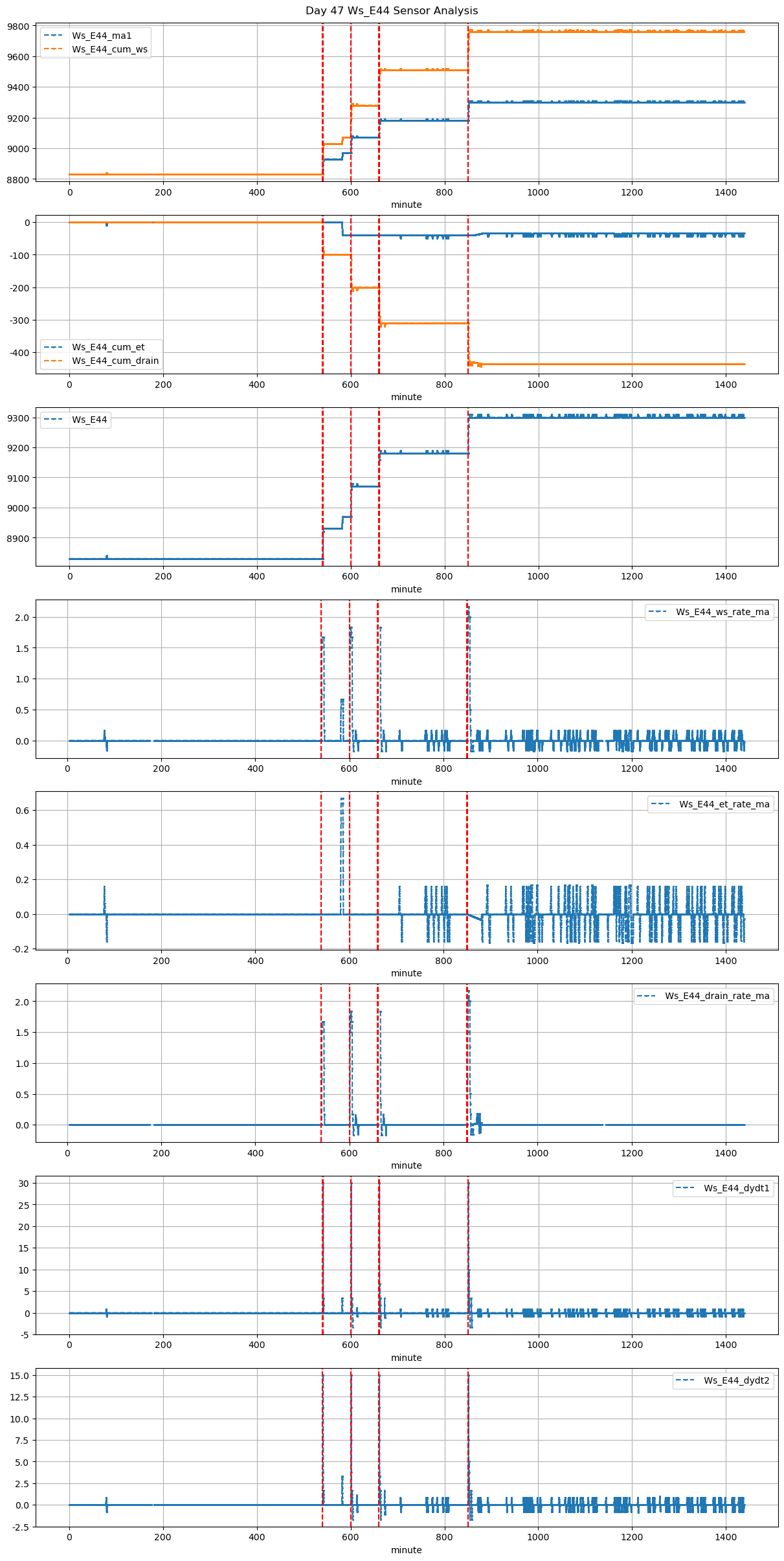The width and height of the screenshot is (784, 1561).
Task: Click the 12.5 y-axis tick on dydt2 plot
Action: 21,1397
